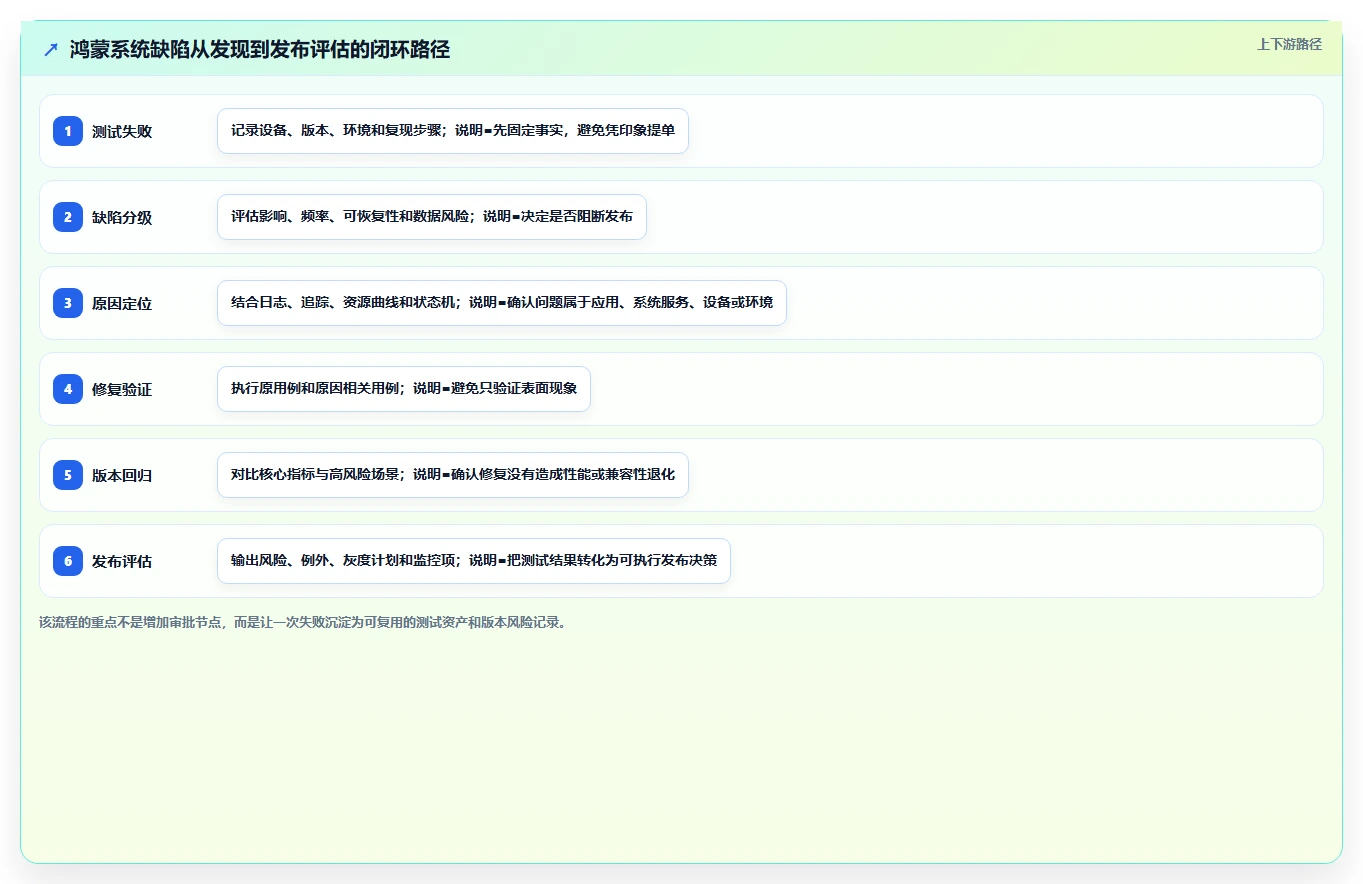The width and height of the screenshot is (1363, 884).
Task: Click the 上下游路径 label in header
Action: tap(1289, 44)
